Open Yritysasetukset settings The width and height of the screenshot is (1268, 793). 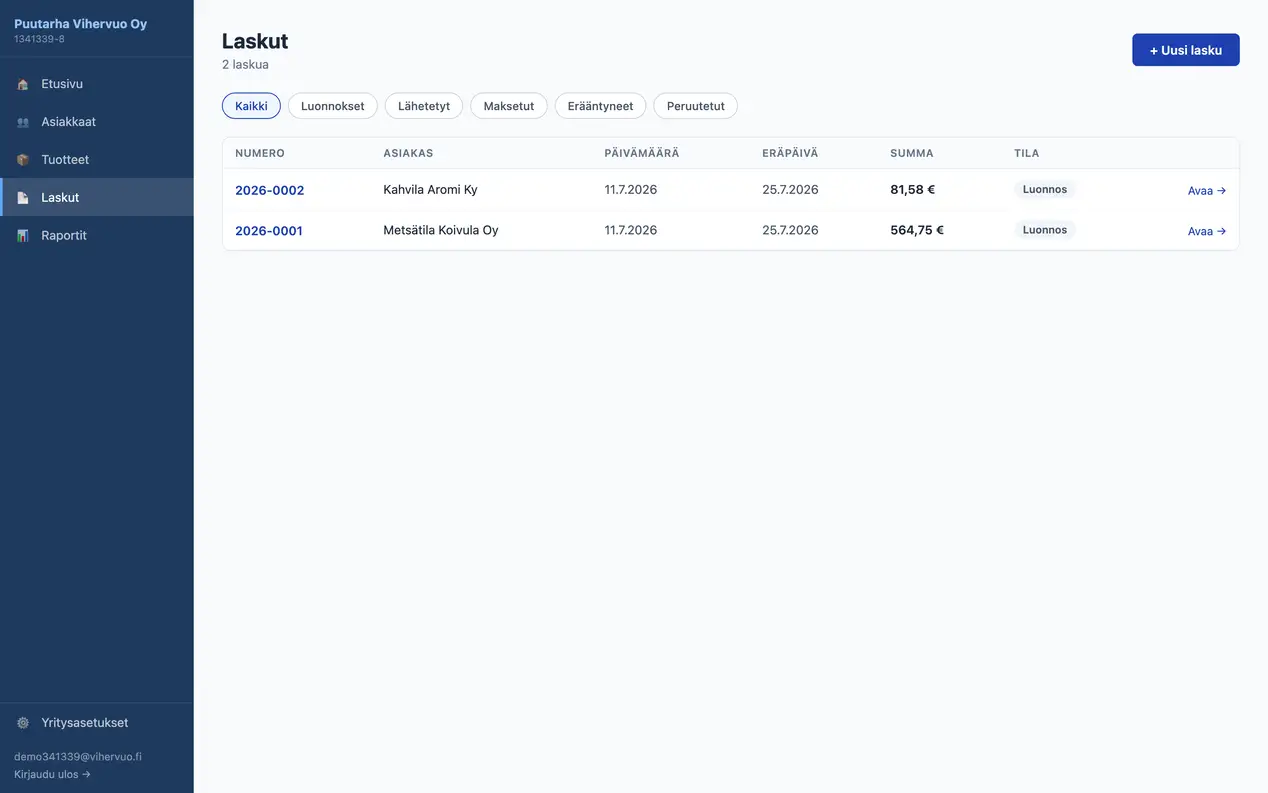pyautogui.click(x=97, y=723)
